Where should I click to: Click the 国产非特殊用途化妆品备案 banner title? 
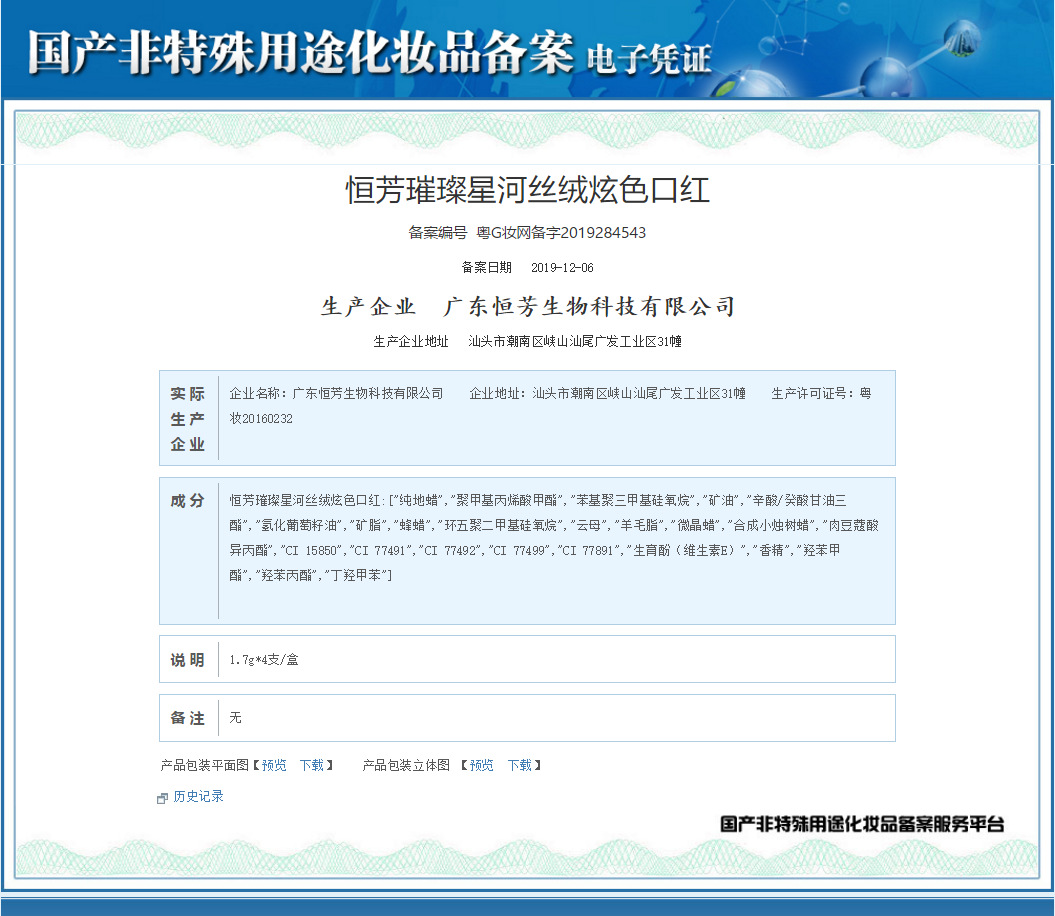pyautogui.click(x=301, y=52)
